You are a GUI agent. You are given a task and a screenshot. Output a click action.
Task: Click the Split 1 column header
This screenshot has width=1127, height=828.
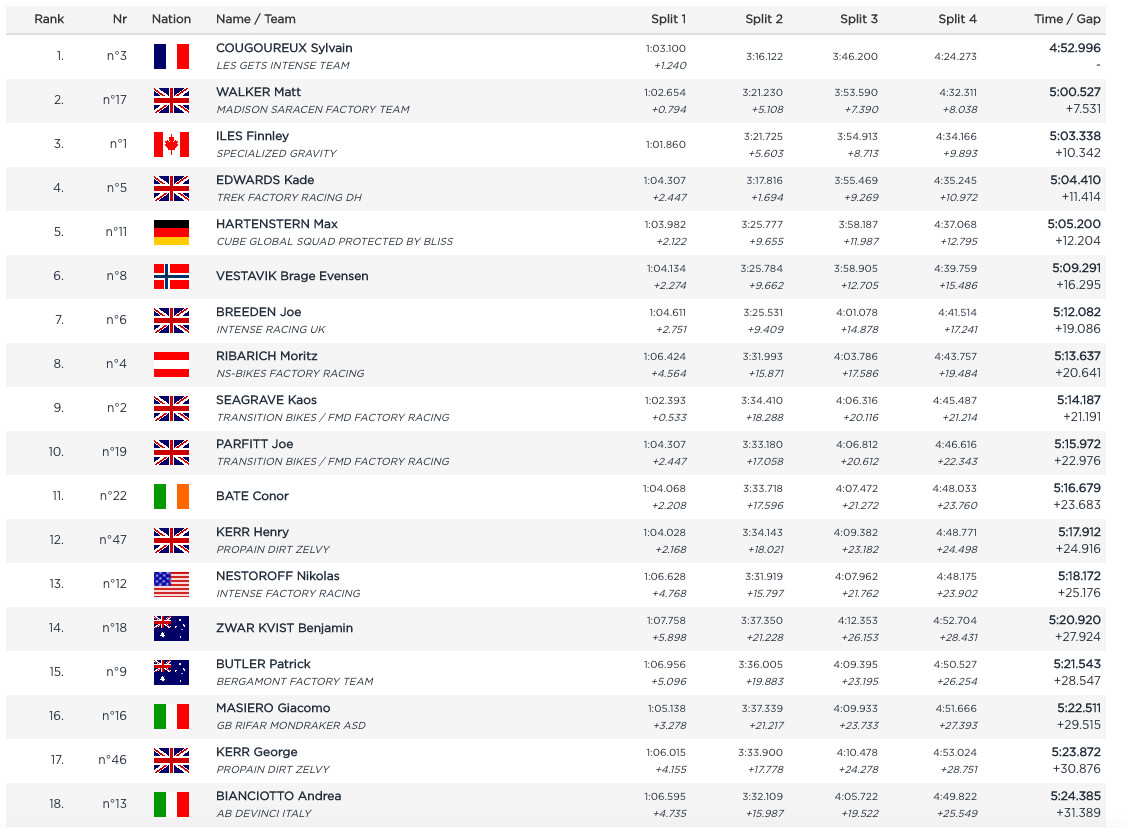pyautogui.click(x=668, y=19)
